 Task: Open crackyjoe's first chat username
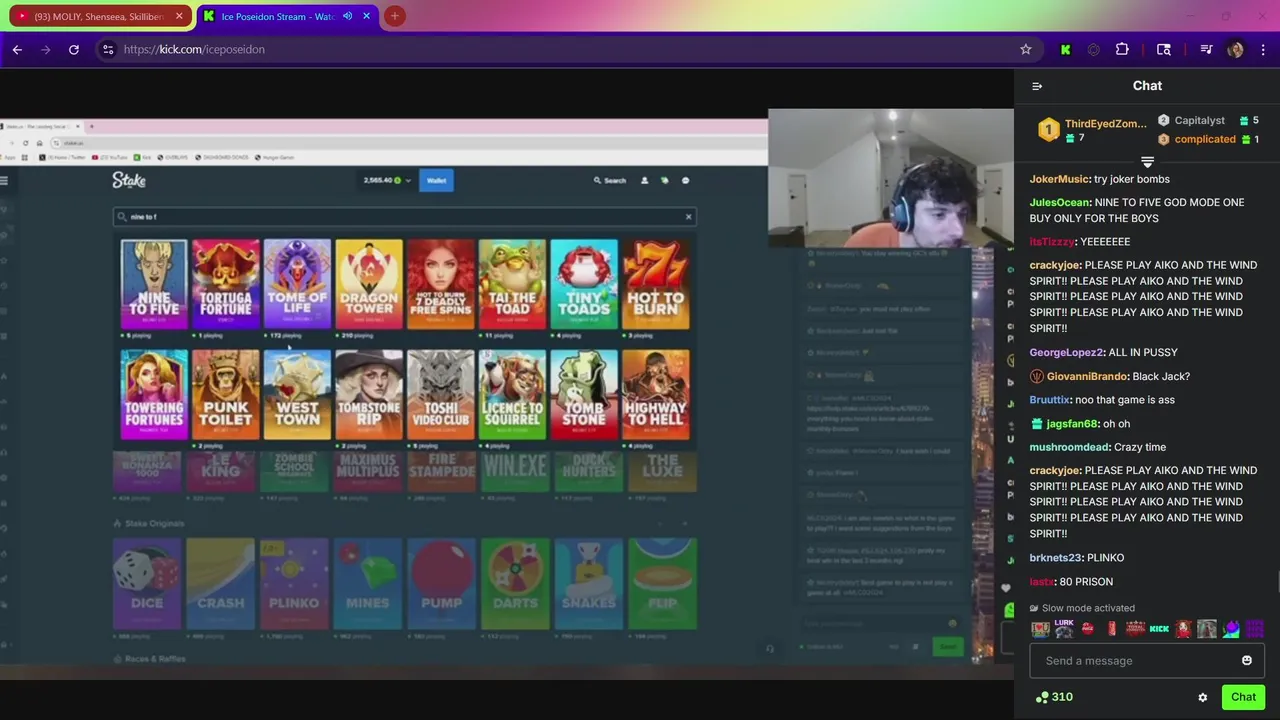[1055, 265]
